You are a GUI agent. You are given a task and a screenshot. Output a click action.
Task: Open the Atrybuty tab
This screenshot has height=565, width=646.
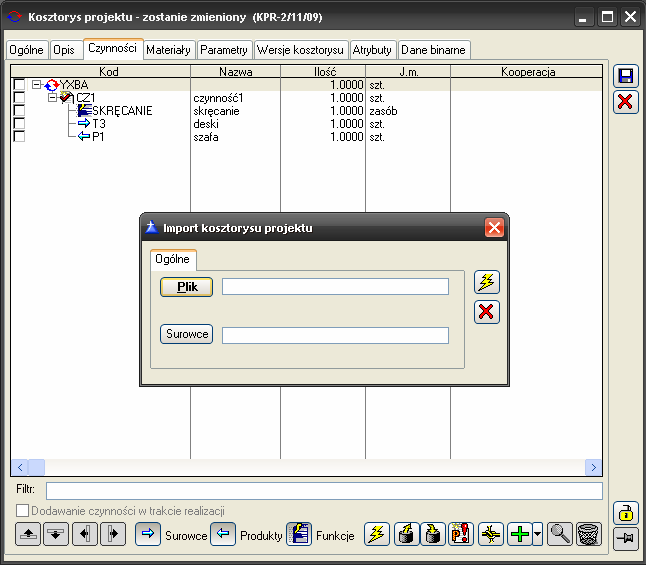pos(372,50)
